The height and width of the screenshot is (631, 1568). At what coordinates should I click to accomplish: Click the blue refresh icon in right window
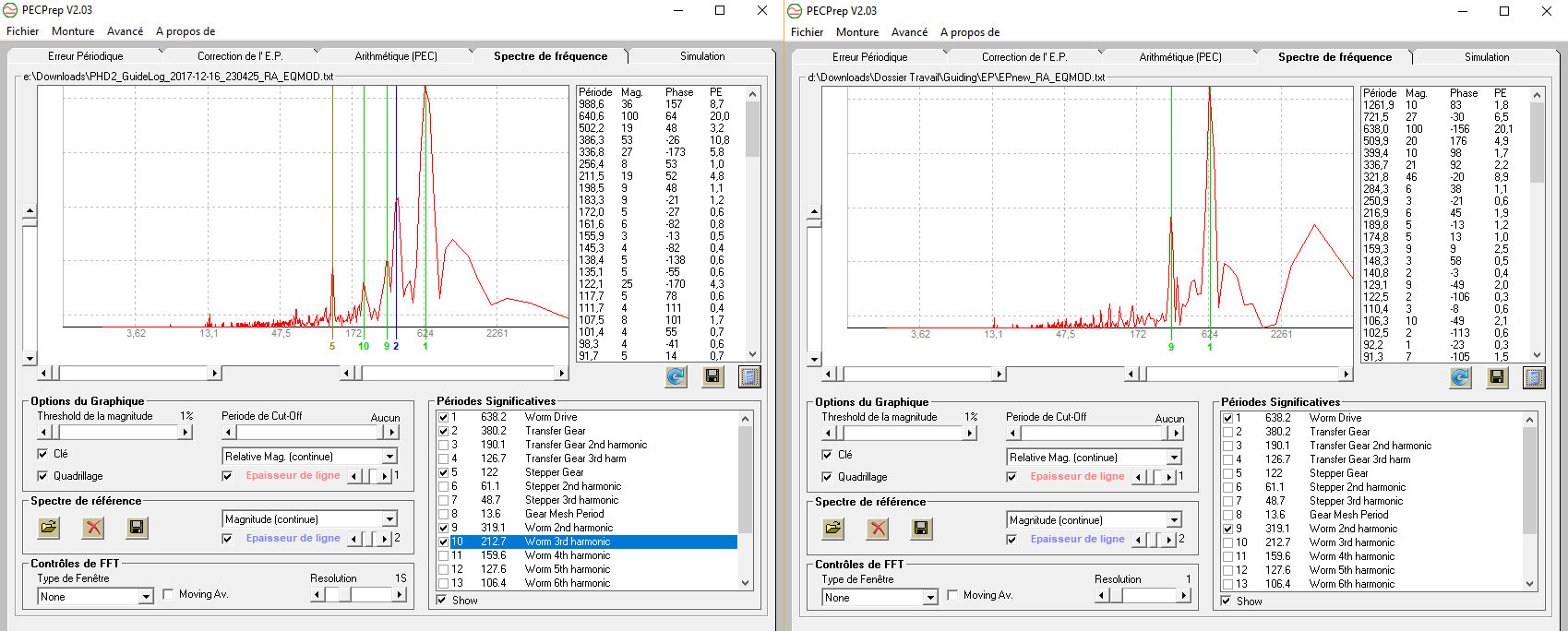(1460, 377)
